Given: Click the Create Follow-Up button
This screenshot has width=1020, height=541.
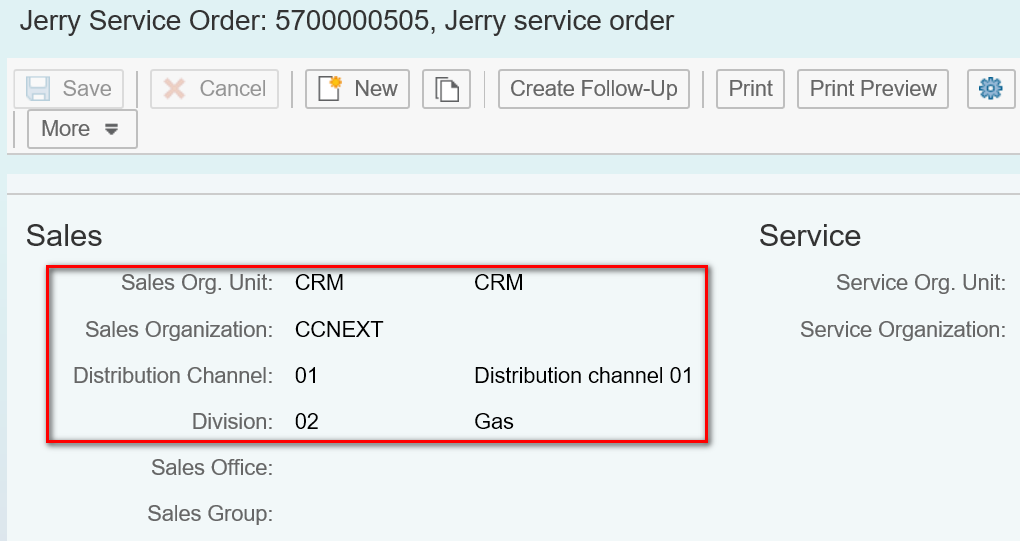Looking at the screenshot, I should tap(593, 89).
